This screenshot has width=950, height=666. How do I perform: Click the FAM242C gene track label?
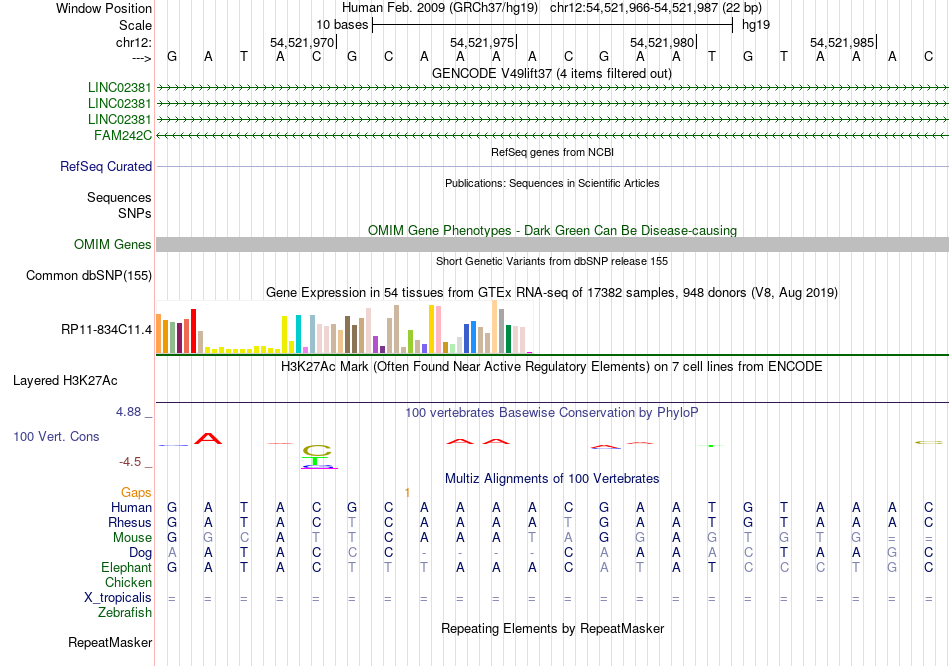[x=123, y=135]
